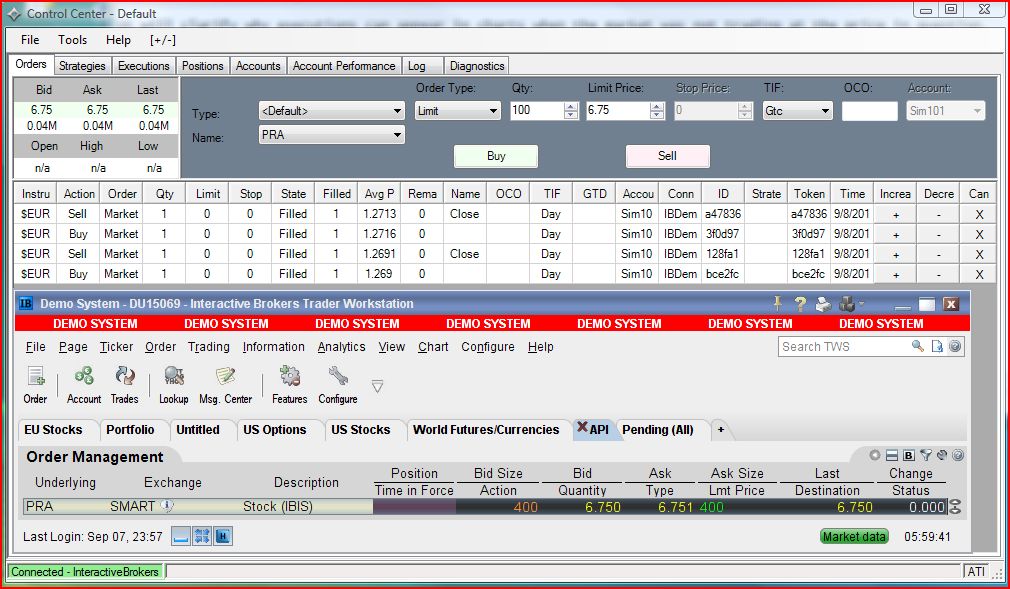Viewport: 1010px width, 589px height.
Task: Expand the TWS toolbar overflow triangle
Action: pos(377,386)
